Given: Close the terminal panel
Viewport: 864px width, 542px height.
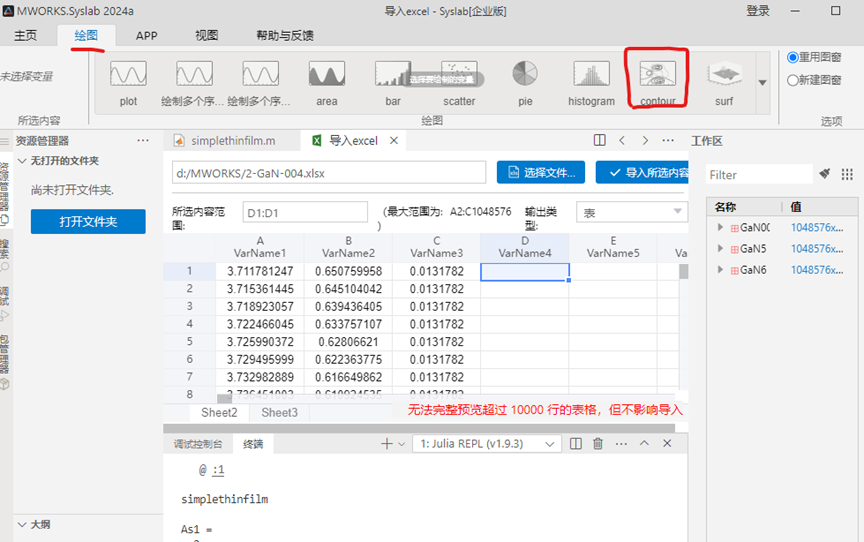Looking at the screenshot, I should [x=667, y=443].
